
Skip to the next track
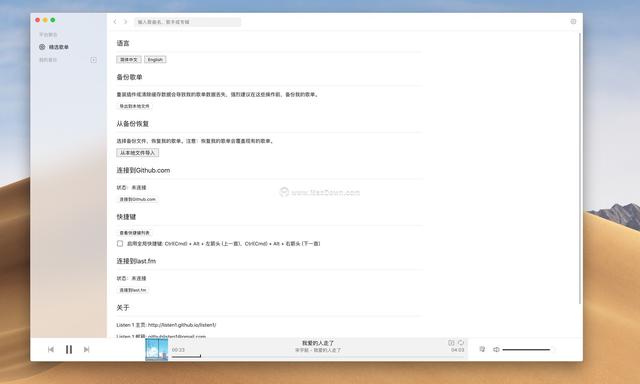(x=87, y=349)
